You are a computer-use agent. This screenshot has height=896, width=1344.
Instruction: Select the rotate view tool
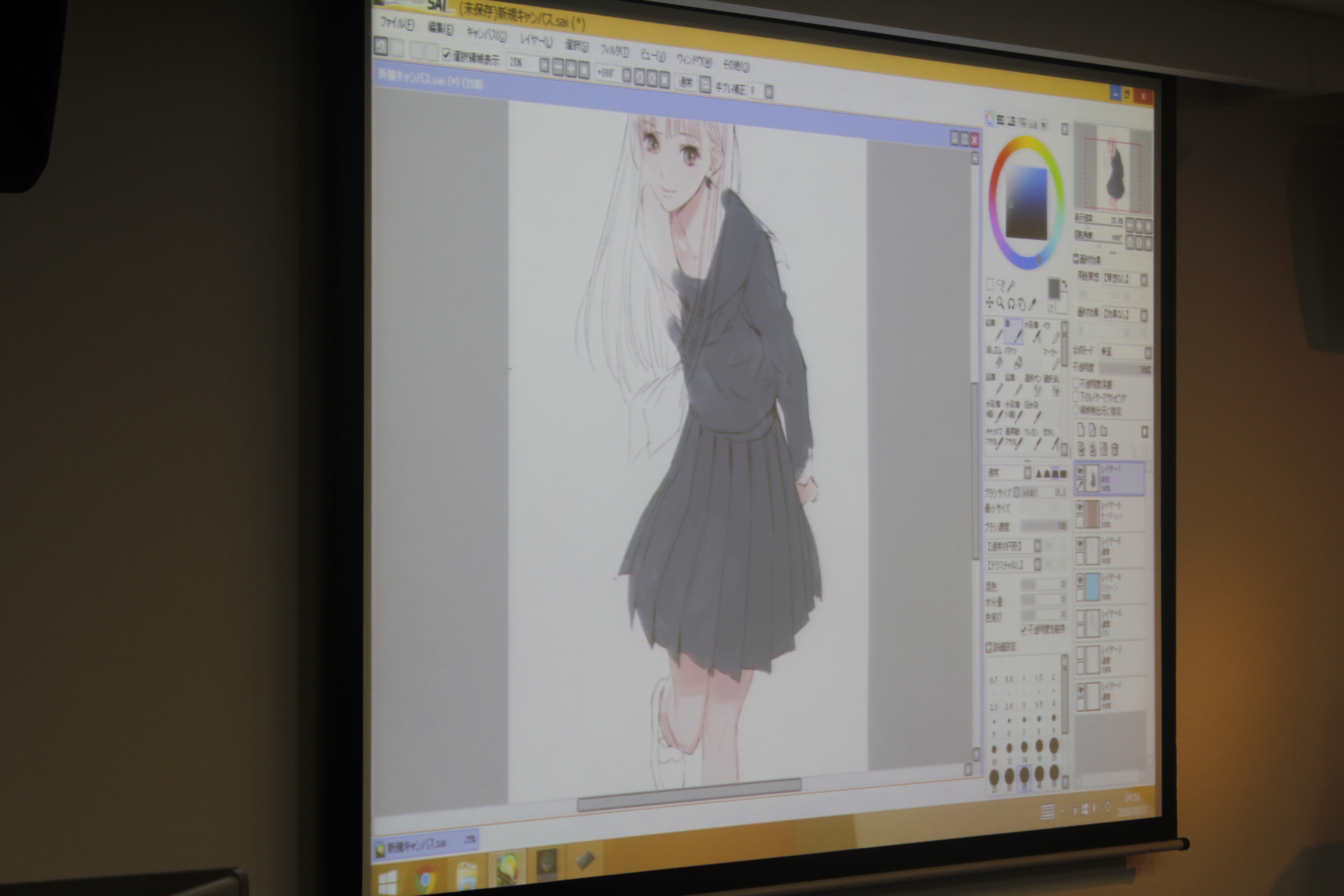1011,303
